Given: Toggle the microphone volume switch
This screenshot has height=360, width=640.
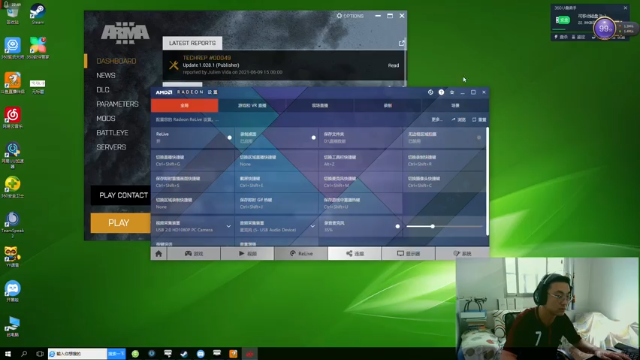Looking at the screenshot, I should 398,226.
